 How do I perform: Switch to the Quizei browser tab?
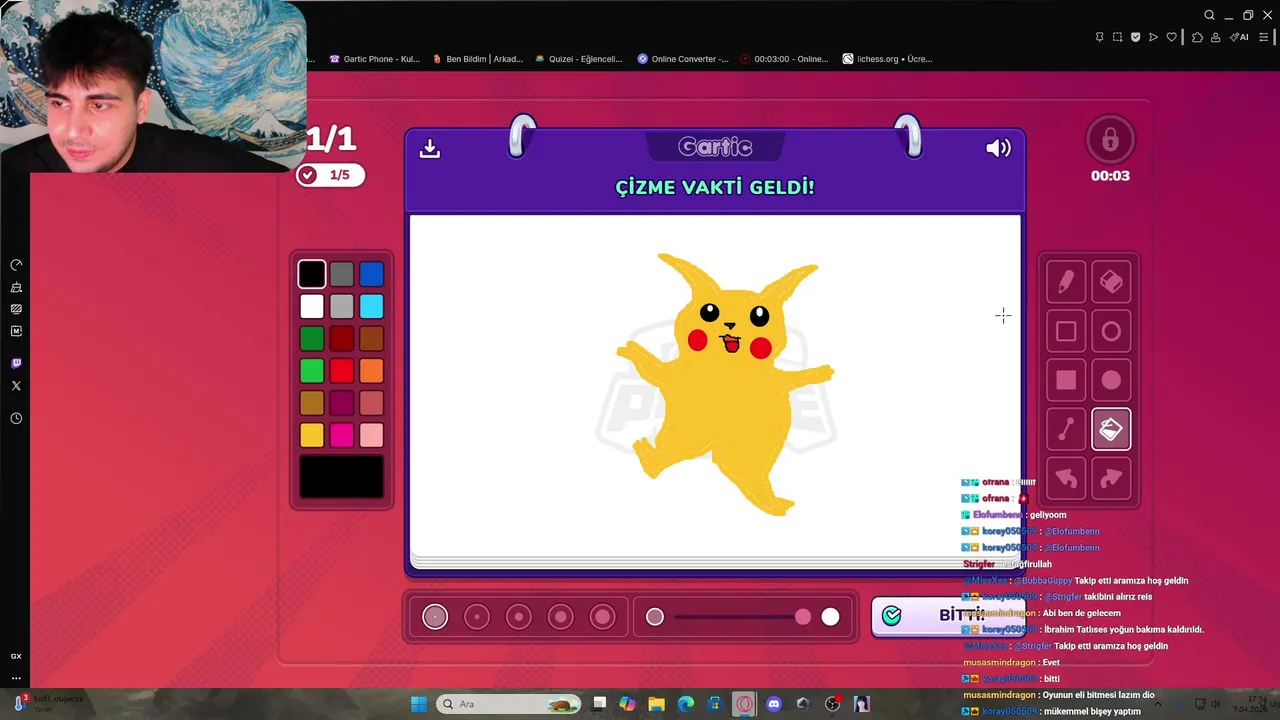click(x=579, y=59)
